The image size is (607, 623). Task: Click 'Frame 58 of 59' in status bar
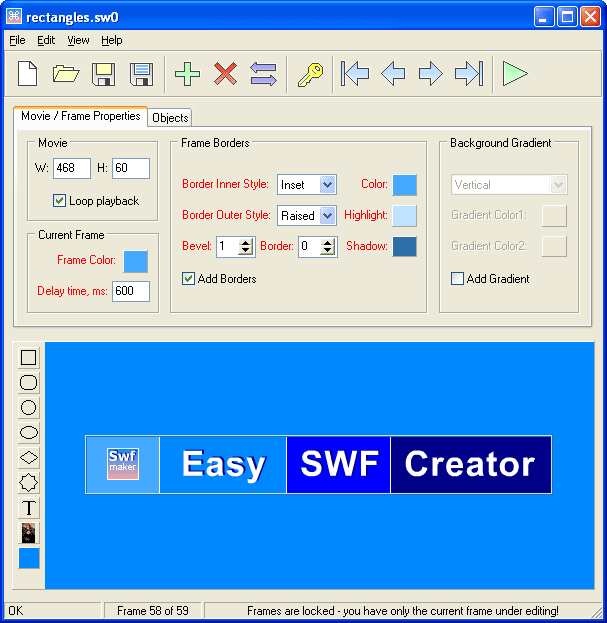coord(153,611)
